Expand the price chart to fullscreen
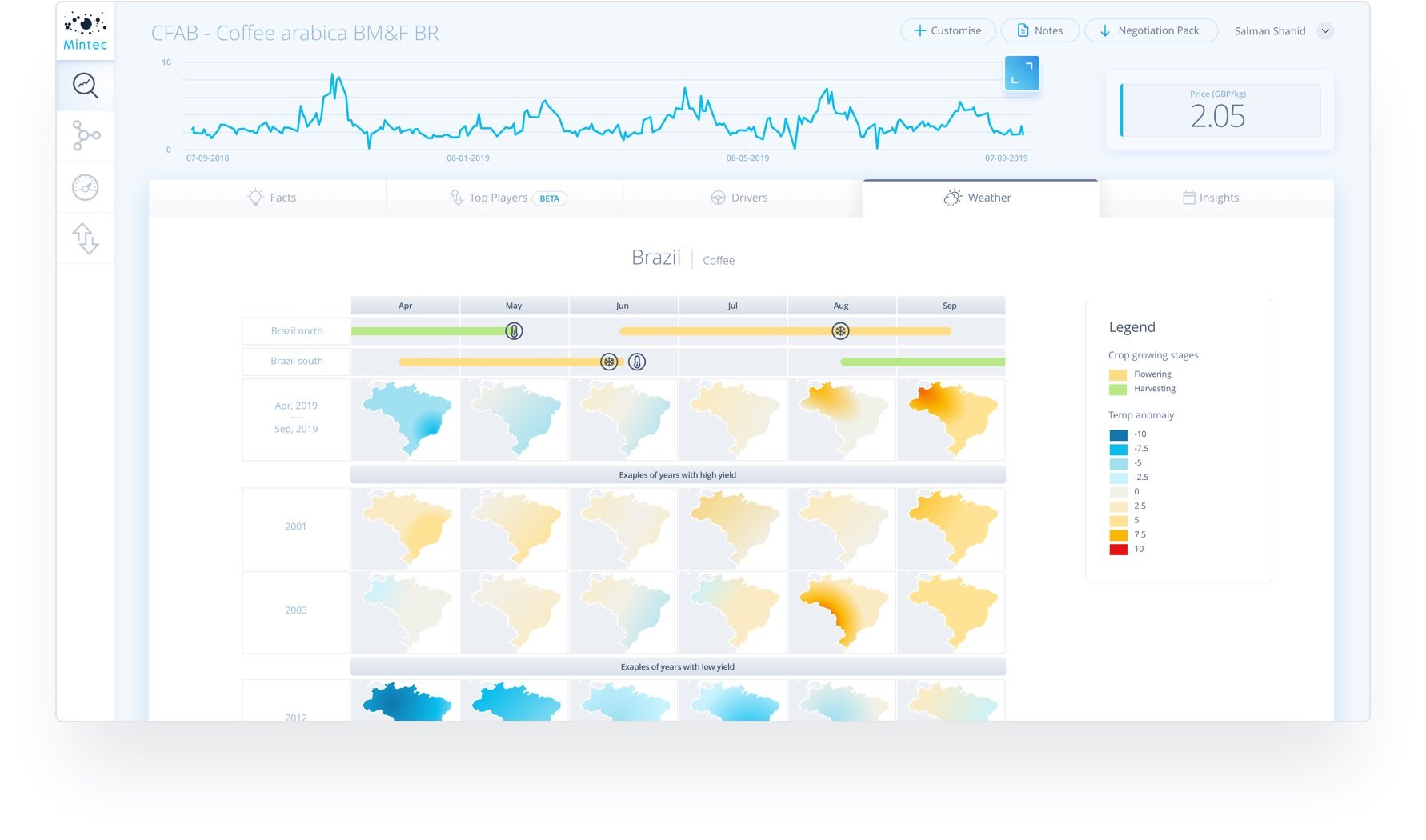The width and height of the screenshot is (1426, 840). pyautogui.click(x=1022, y=73)
